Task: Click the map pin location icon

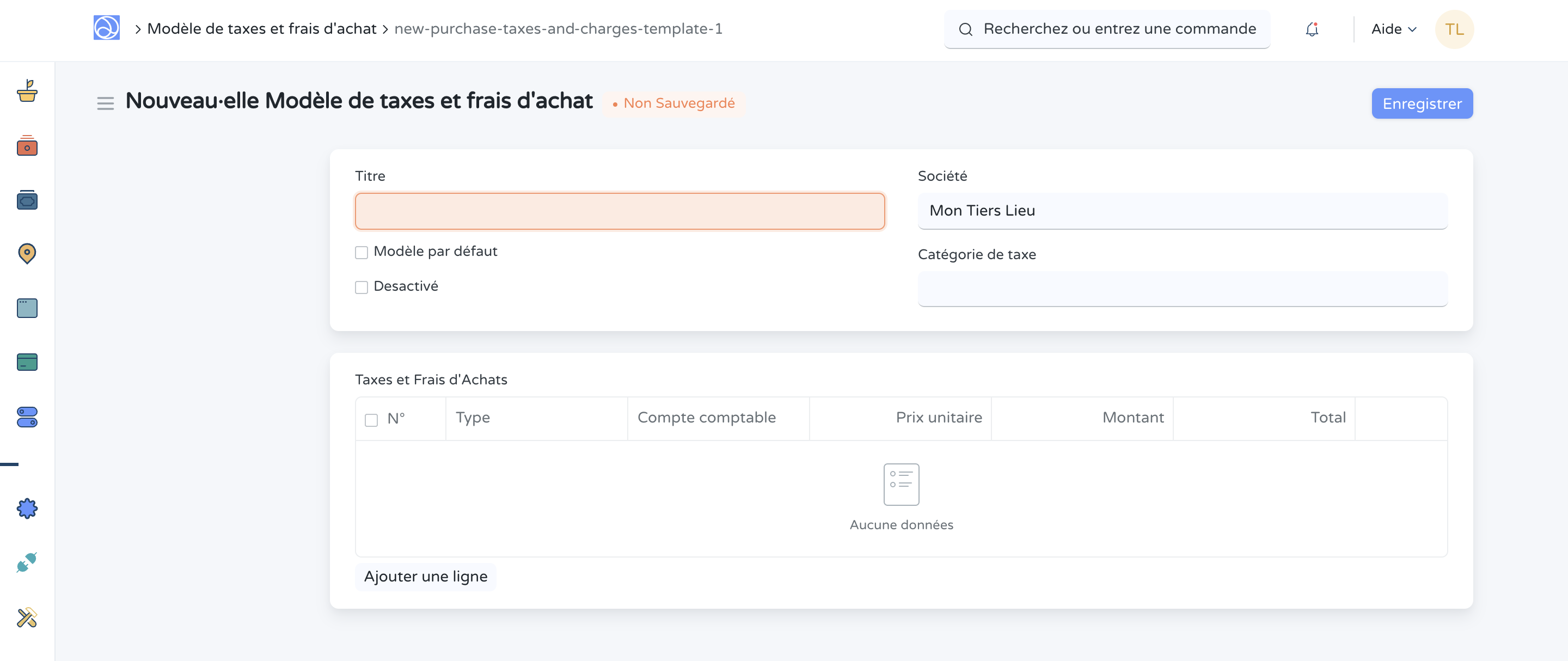Action: (x=27, y=253)
